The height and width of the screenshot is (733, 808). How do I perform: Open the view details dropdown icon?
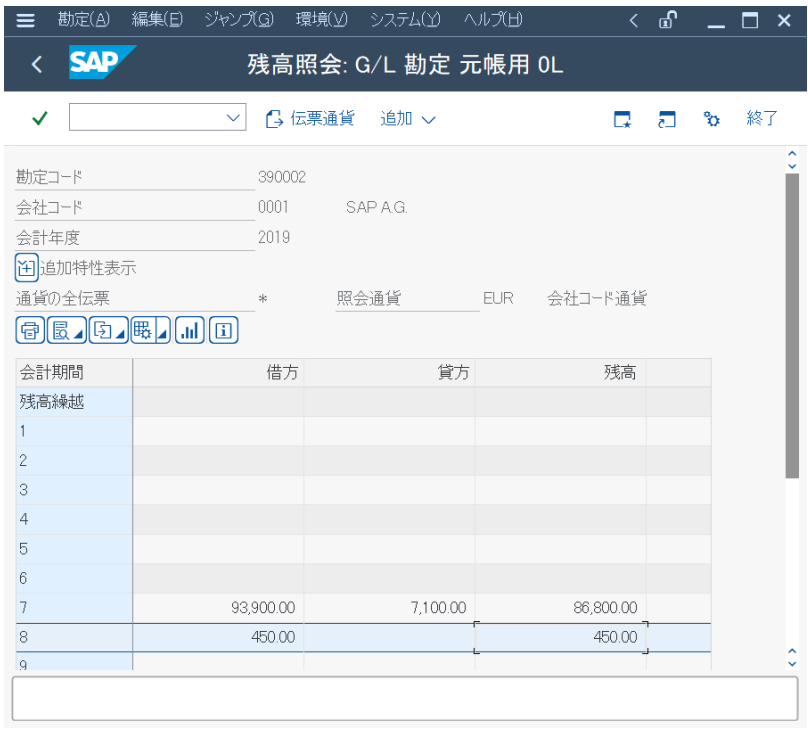tap(66, 330)
